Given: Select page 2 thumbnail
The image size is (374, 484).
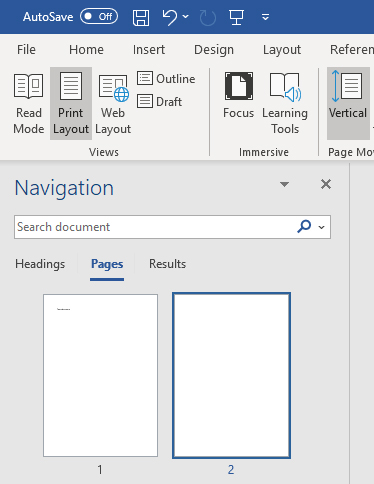Looking at the screenshot, I should (x=231, y=375).
